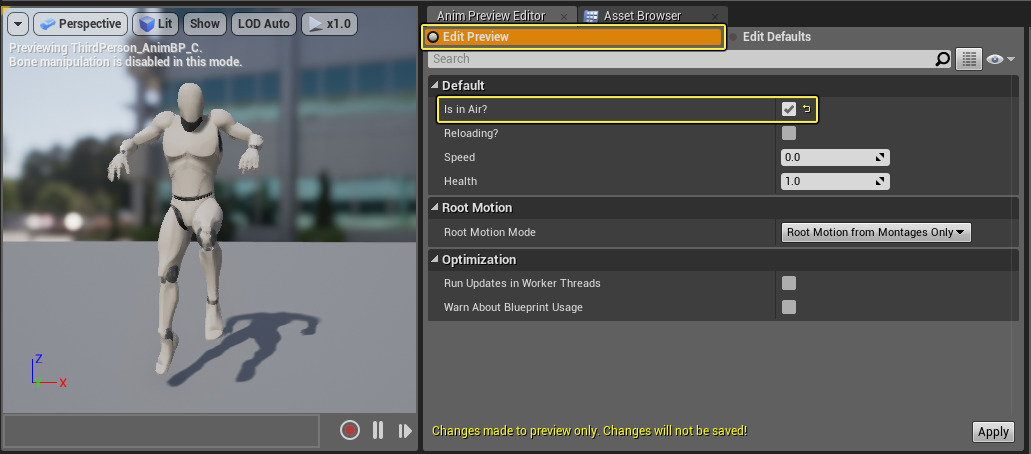Switch to the Anim Preview Editor tab
Image resolution: width=1031 pixels, height=454 pixels.
pyautogui.click(x=491, y=16)
